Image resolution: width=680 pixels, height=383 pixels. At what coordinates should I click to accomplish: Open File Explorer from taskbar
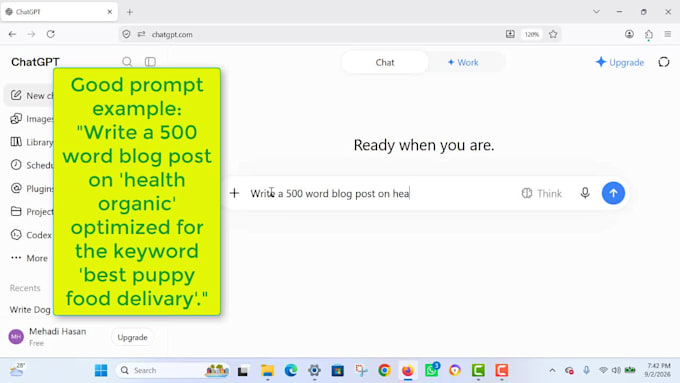[267, 370]
